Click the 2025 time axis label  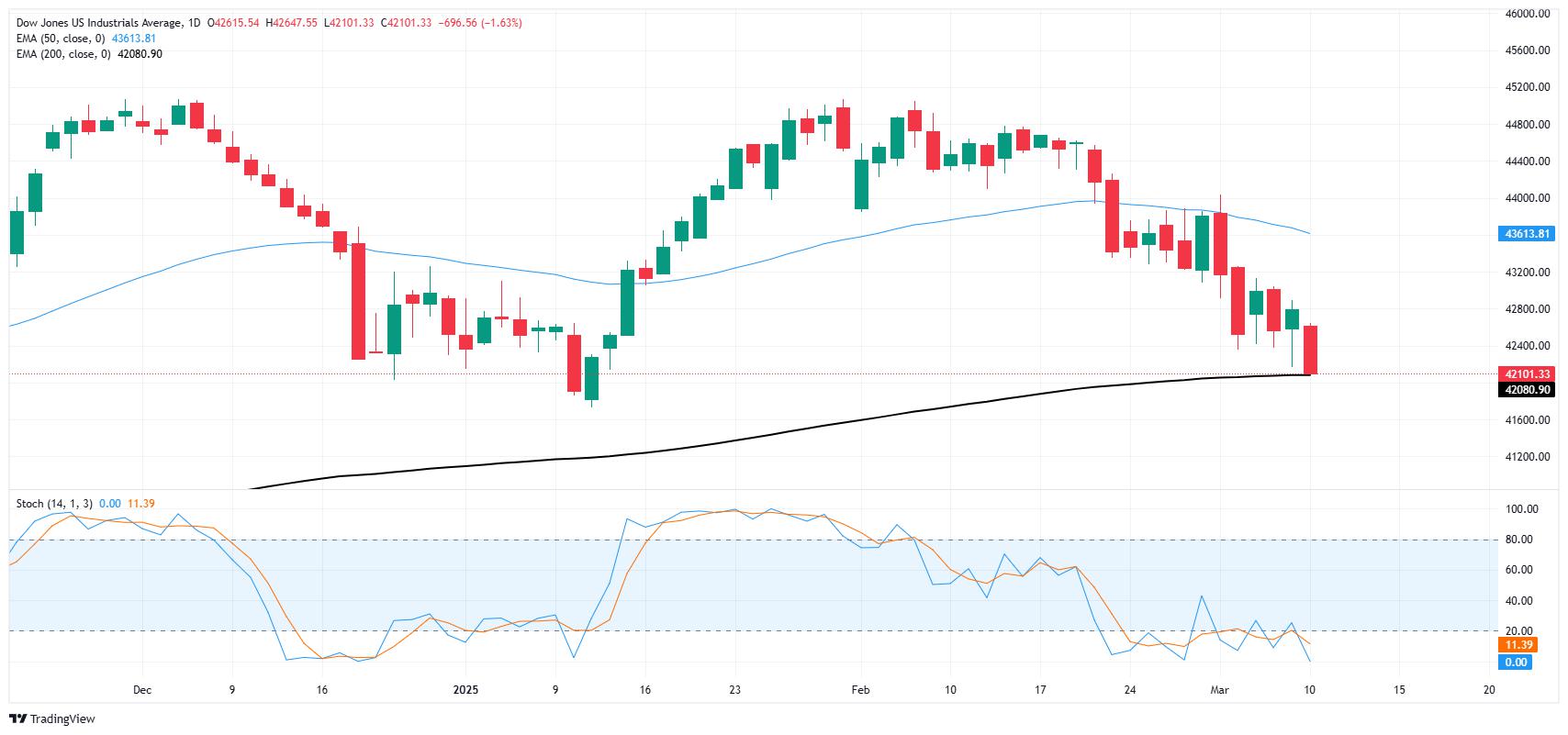(x=466, y=689)
